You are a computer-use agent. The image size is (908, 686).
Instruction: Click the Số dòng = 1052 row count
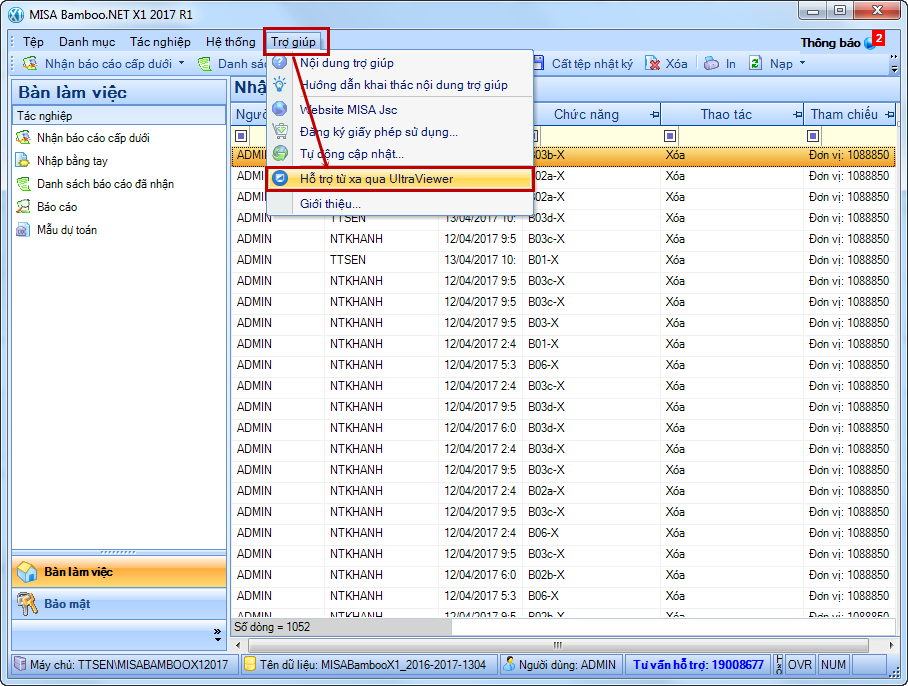272,627
